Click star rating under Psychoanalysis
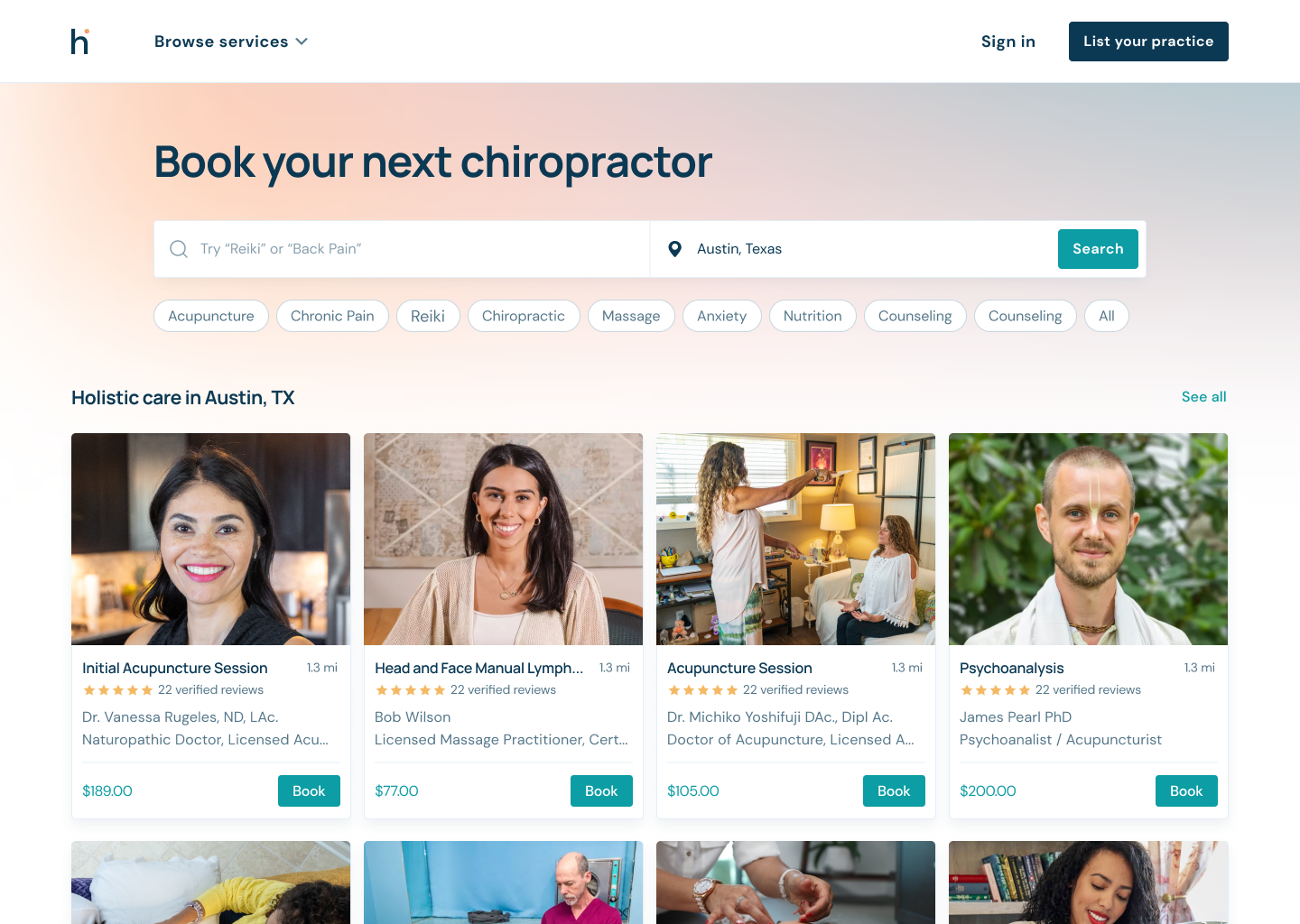Viewport: 1300px width, 924px height. pos(995,690)
